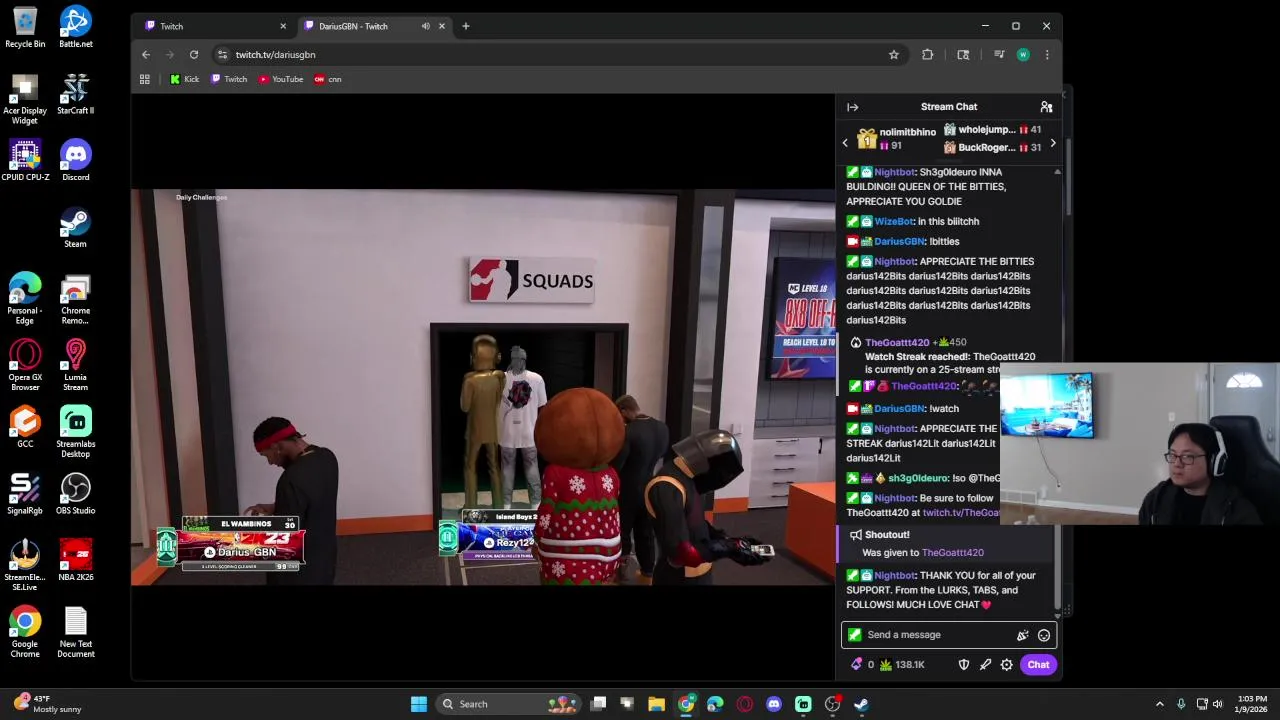Image resolution: width=1280 pixels, height=720 pixels.
Task: Open a new browser tab
Action: [465, 26]
